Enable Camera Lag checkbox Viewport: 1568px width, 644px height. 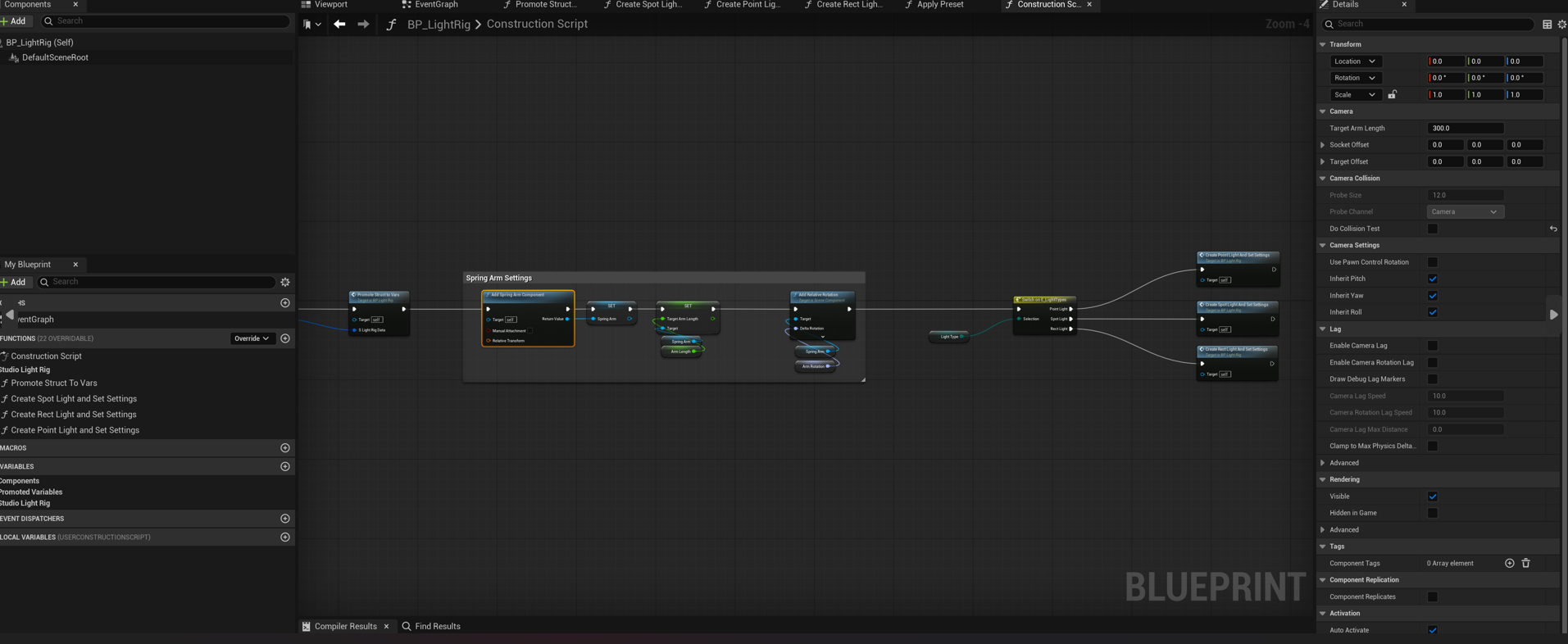1432,346
